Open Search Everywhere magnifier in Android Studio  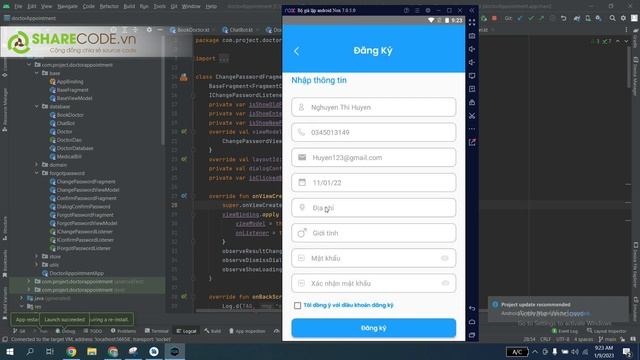pos(612,18)
